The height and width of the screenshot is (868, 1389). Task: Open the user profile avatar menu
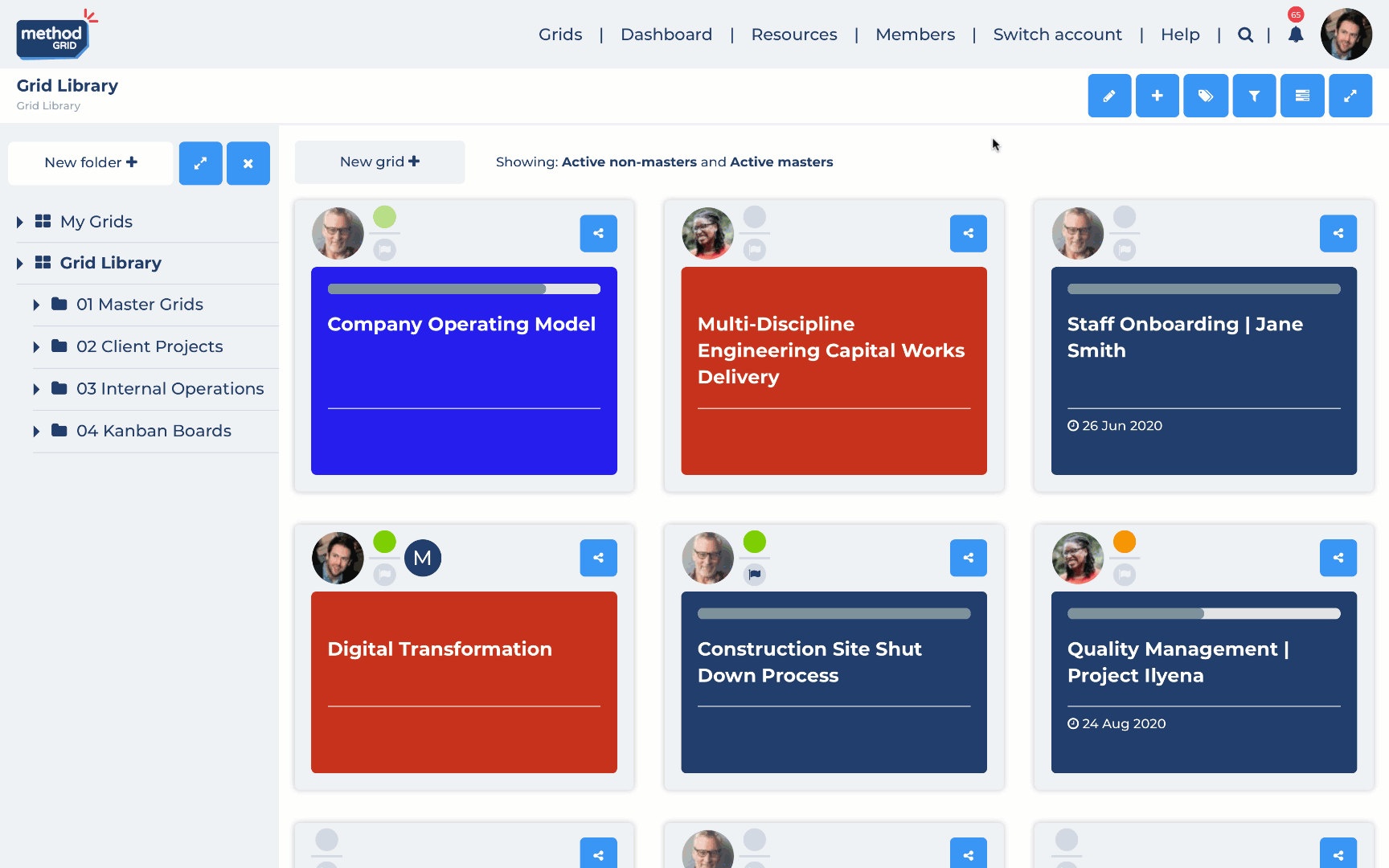click(1346, 35)
